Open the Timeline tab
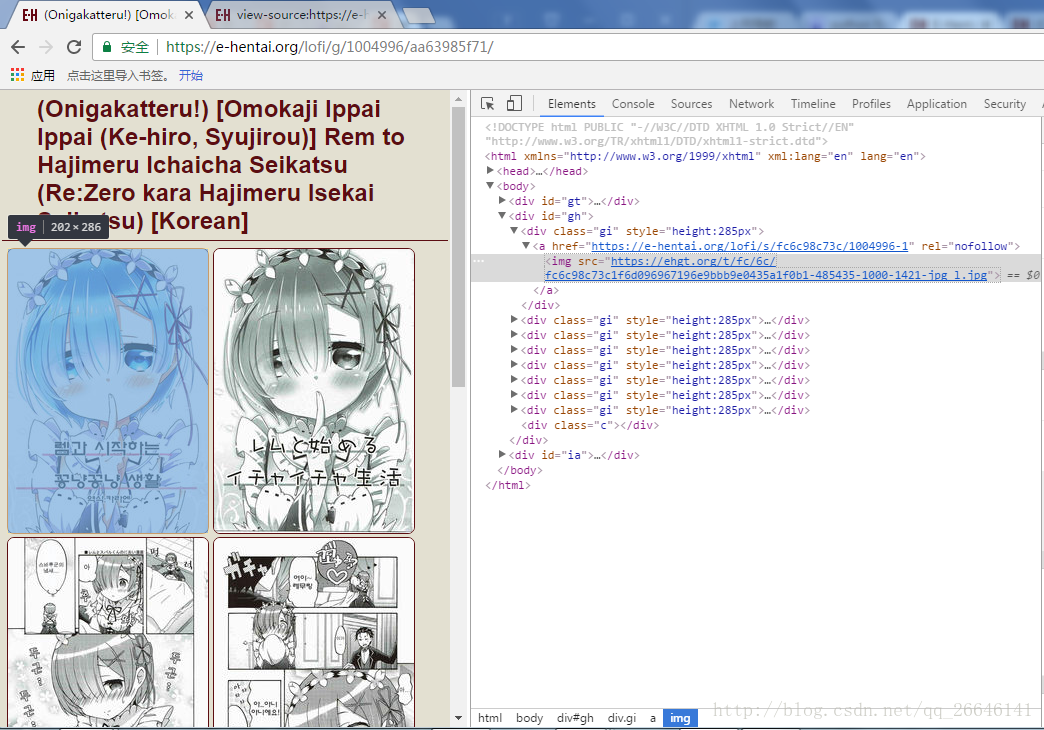This screenshot has width=1044, height=730. (813, 104)
